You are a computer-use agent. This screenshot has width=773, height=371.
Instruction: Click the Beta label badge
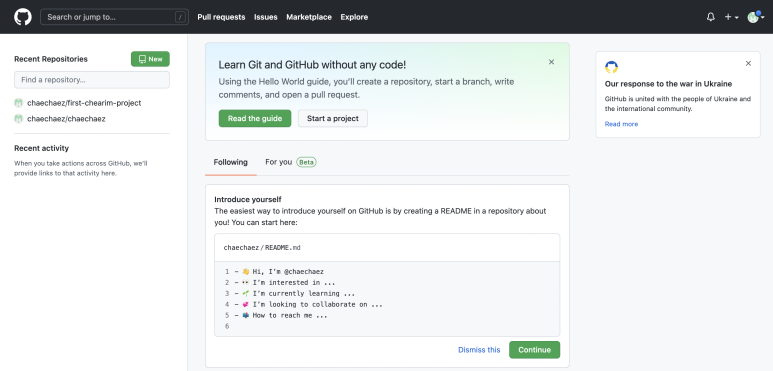pos(307,162)
